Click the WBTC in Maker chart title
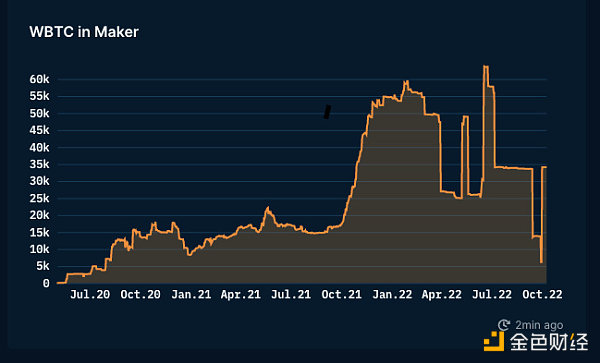The height and width of the screenshot is (363, 600). pos(84,32)
